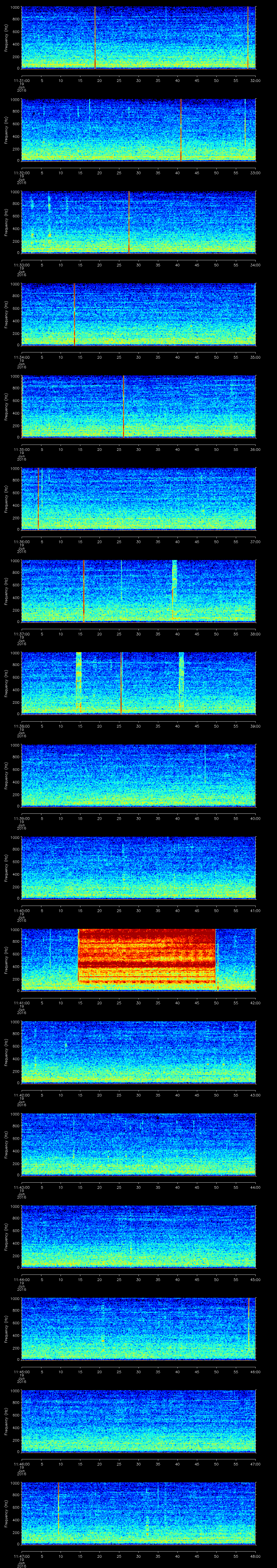277x1568 pixels.
Task: Click the 11:41:00 start time label
Action: pos(22,1003)
